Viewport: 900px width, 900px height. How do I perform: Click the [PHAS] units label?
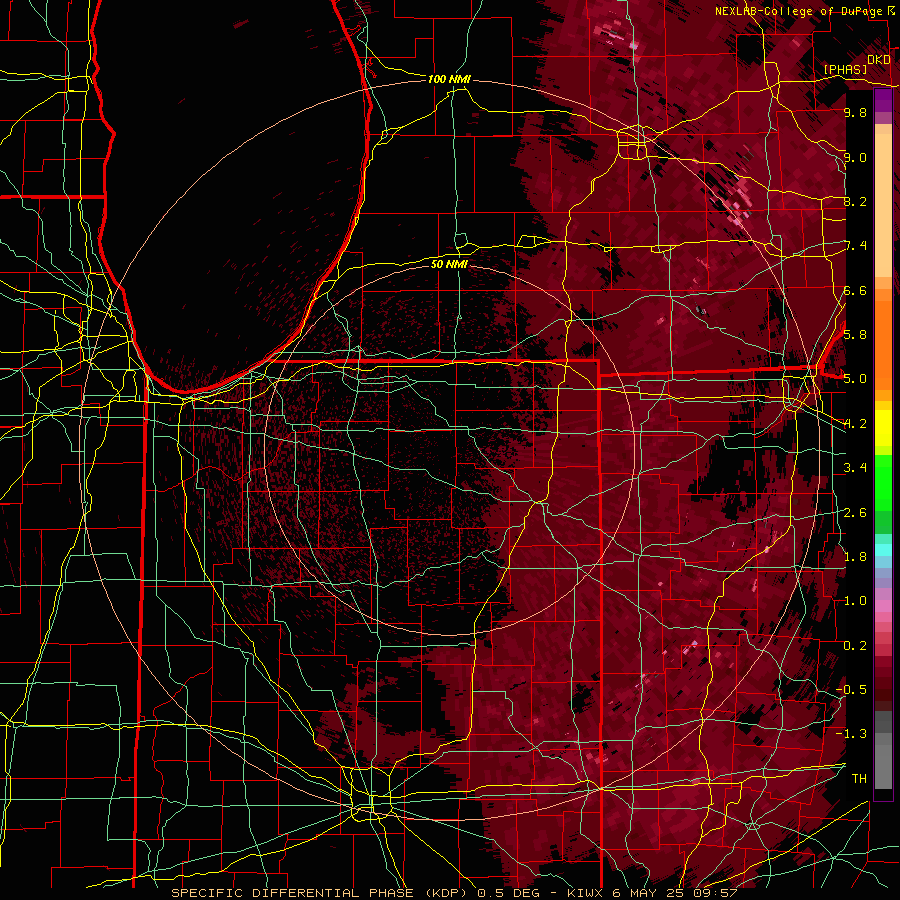pos(845,69)
